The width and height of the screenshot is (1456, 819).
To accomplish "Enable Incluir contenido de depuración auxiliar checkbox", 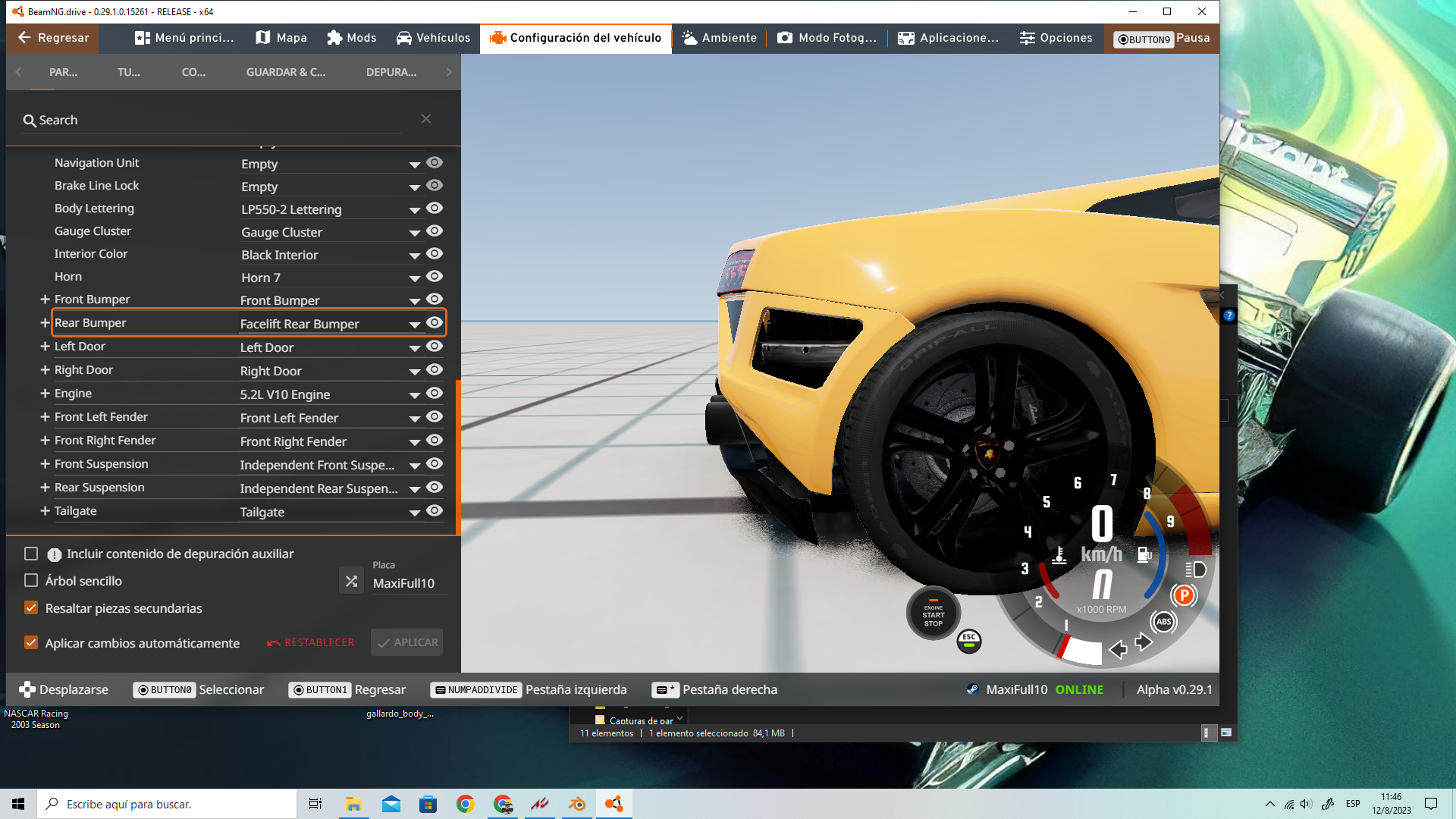I will pos(31,554).
